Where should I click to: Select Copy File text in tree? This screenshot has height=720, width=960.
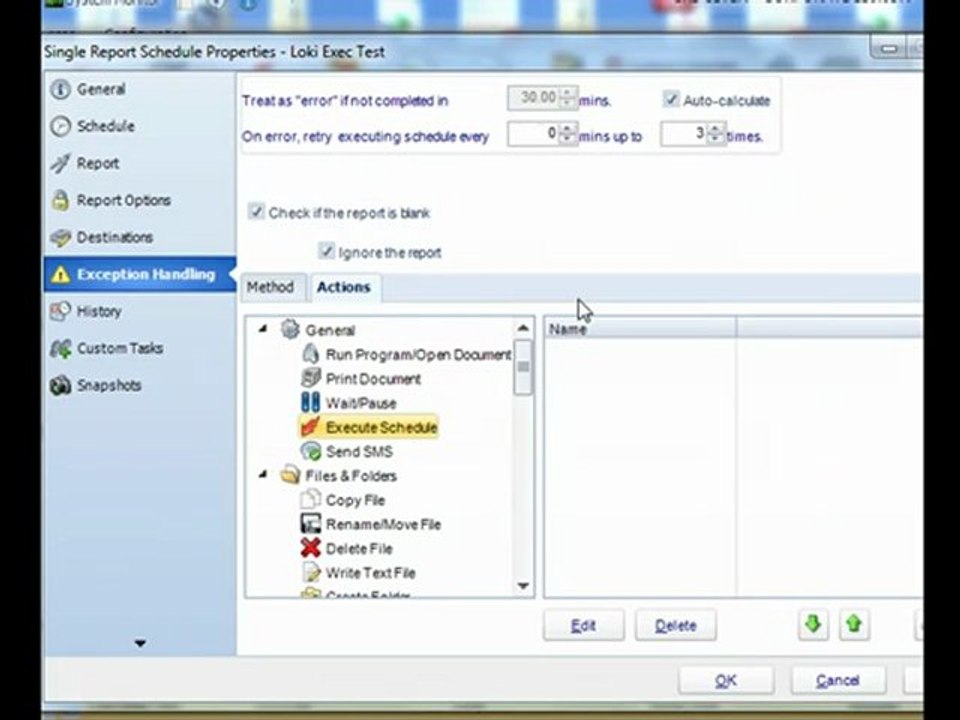tap(356, 500)
